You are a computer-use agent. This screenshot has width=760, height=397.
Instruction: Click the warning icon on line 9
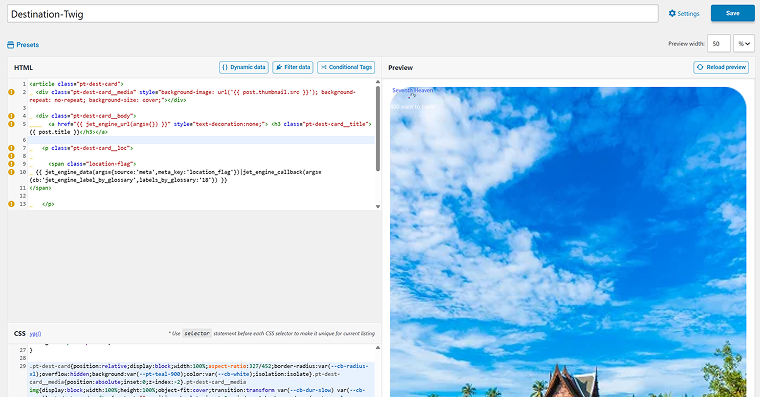pos(11,164)
